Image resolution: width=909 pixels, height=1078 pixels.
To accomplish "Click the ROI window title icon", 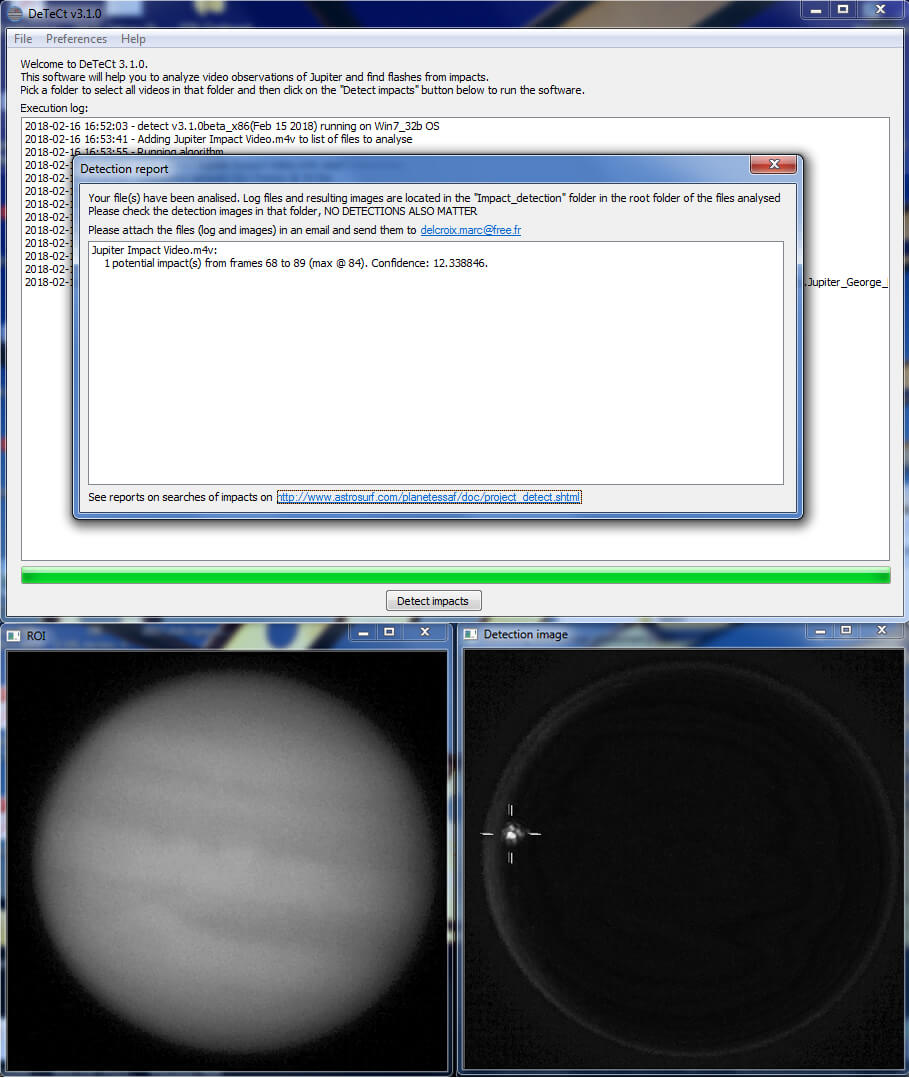I will pos(14,635).
